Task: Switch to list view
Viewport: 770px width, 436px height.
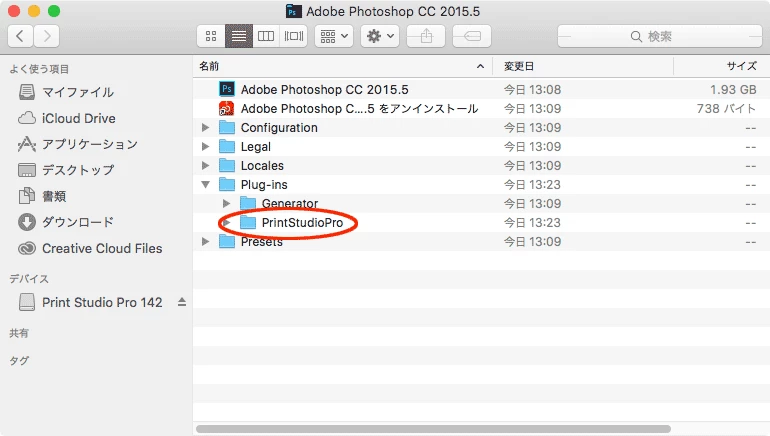Action: [x=239, y=36]
